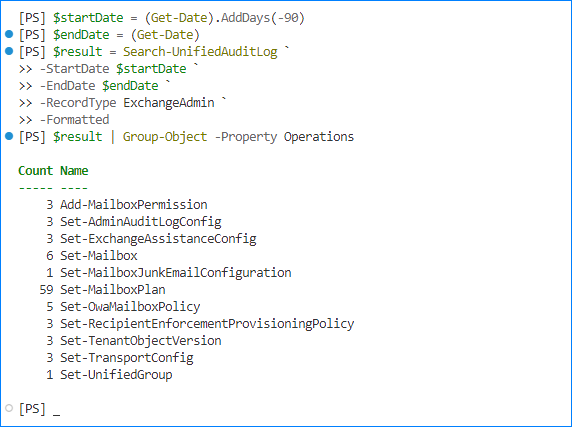Click blue marker beside Search-UnifiedAuditLog command
The height and width of the screenshot is (427, 572).
(9, 51)
